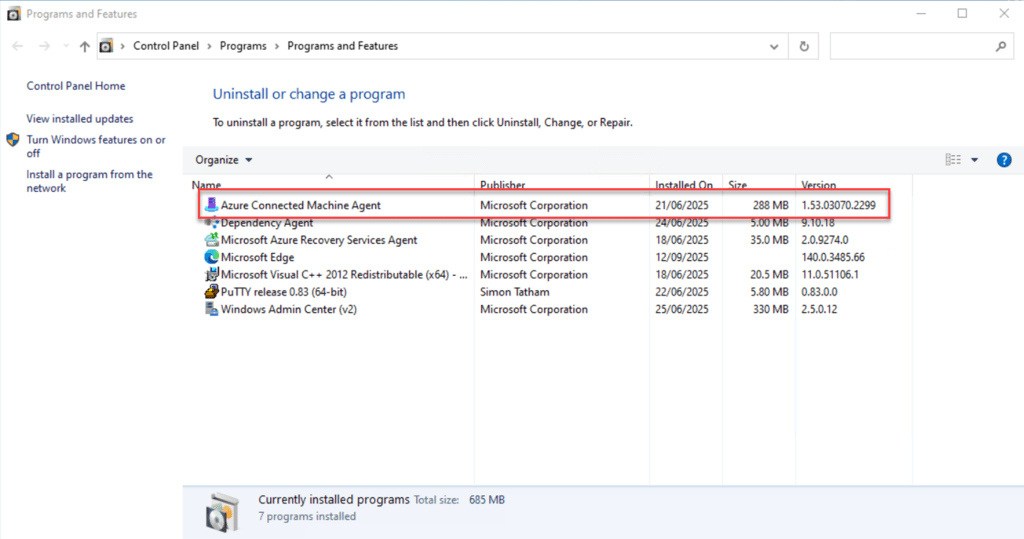The height and width of the screenshot is (539, 1024).
Task: Sort list by Installed On column
Action: click(x=684, y=185)
